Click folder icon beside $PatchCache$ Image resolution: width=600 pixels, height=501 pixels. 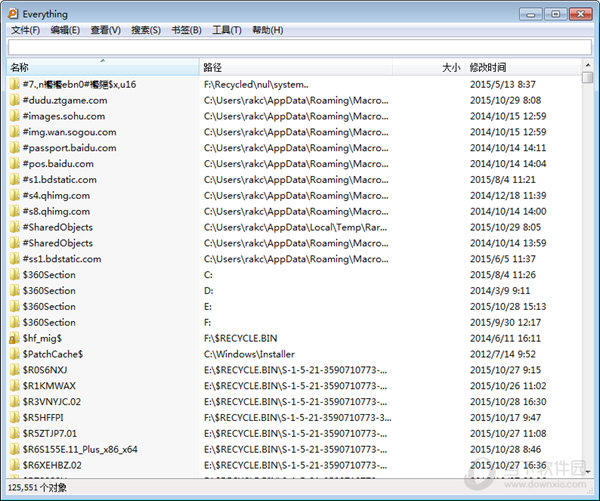point(14,354)
